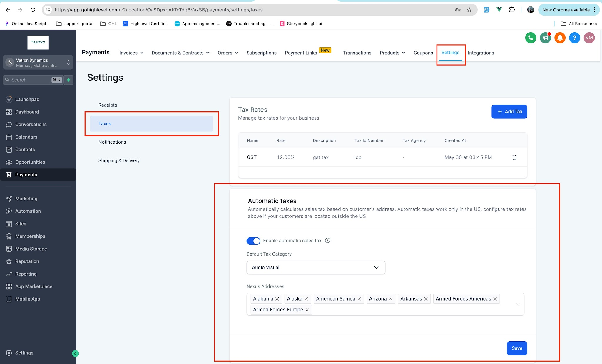Image resolution: width=602 pixels, height=364 pixels.
Task: Remove the Arizona state chip
Action: (390, 299)
